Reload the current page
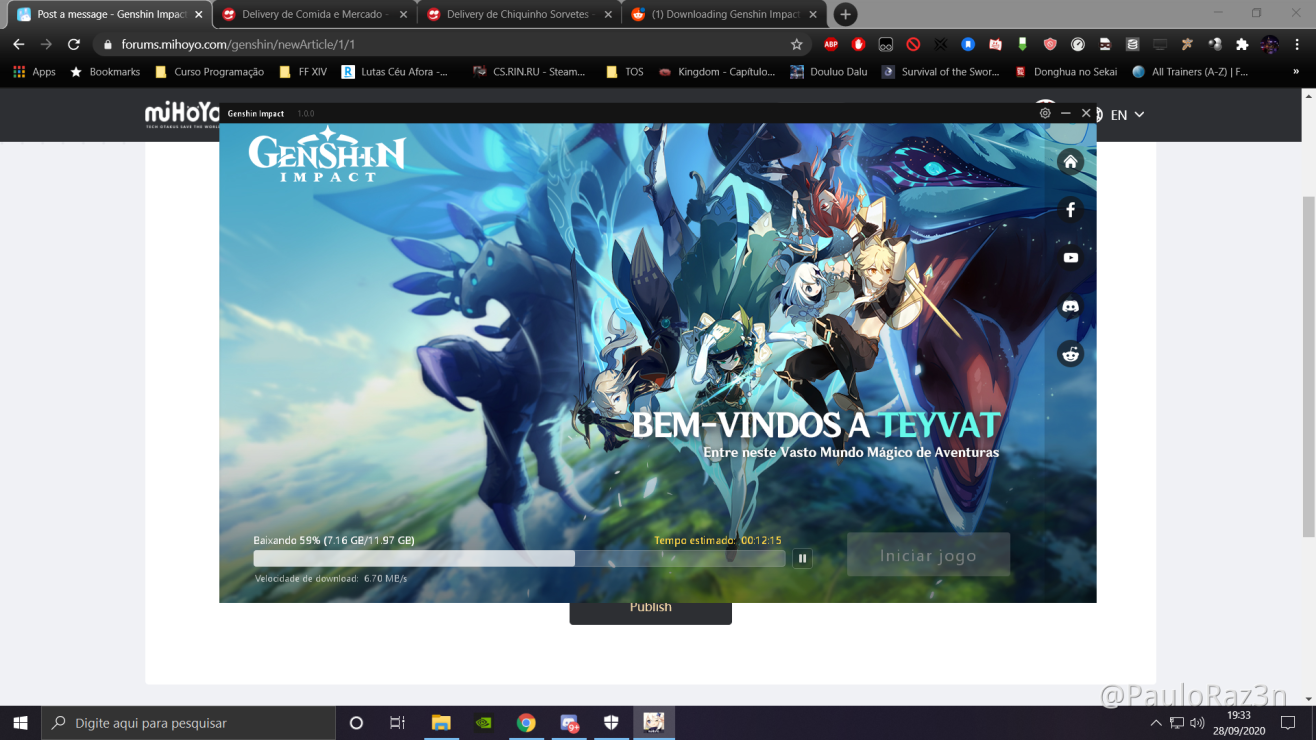The height and width of the screenshot is (740, 1316). click(x=74, y=44)
